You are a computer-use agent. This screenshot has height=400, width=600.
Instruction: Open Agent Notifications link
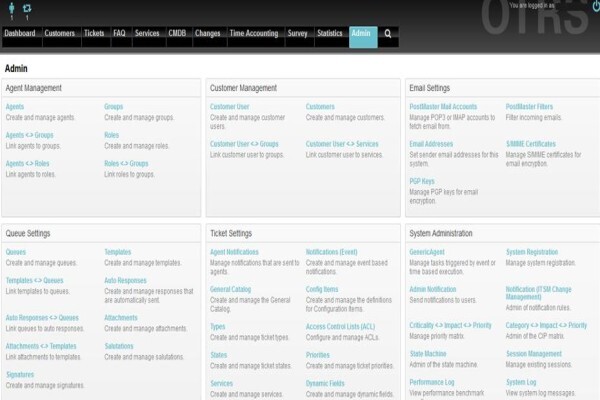point(234,252)
